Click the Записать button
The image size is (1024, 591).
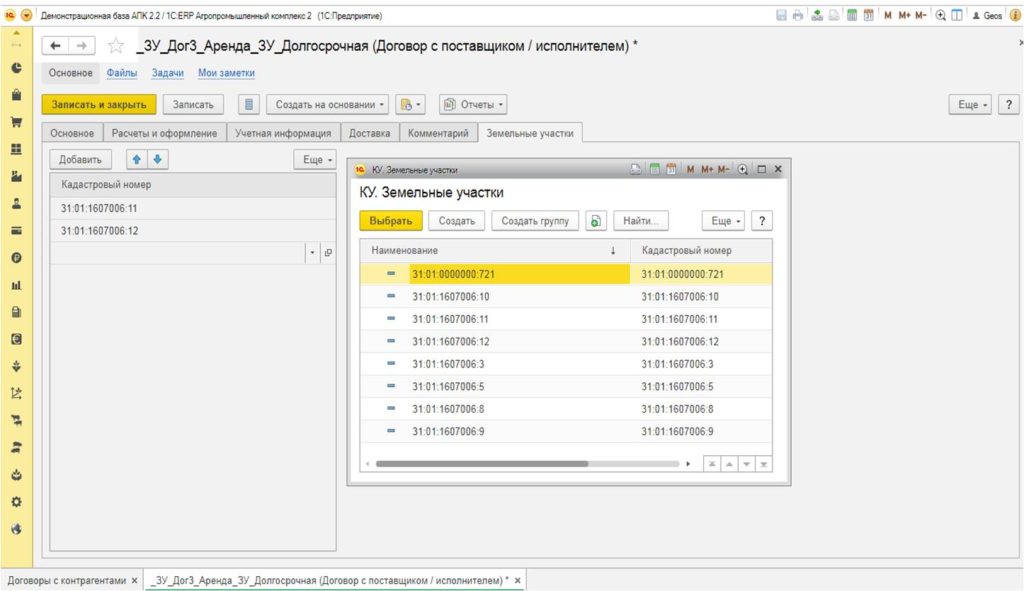click(193, 104)
